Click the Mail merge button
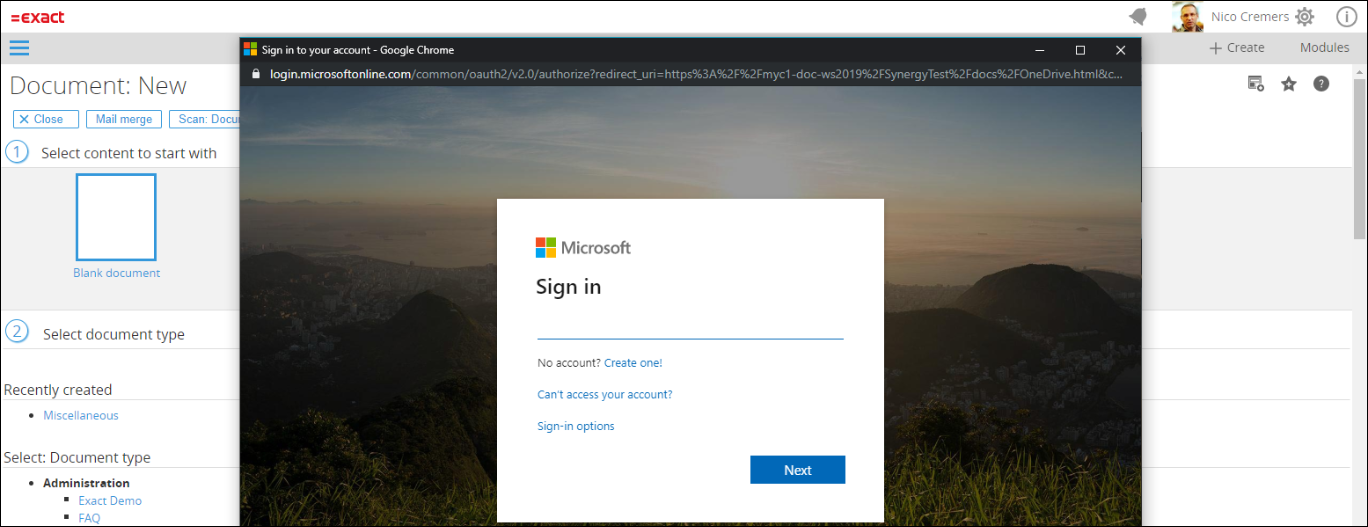 124,119
